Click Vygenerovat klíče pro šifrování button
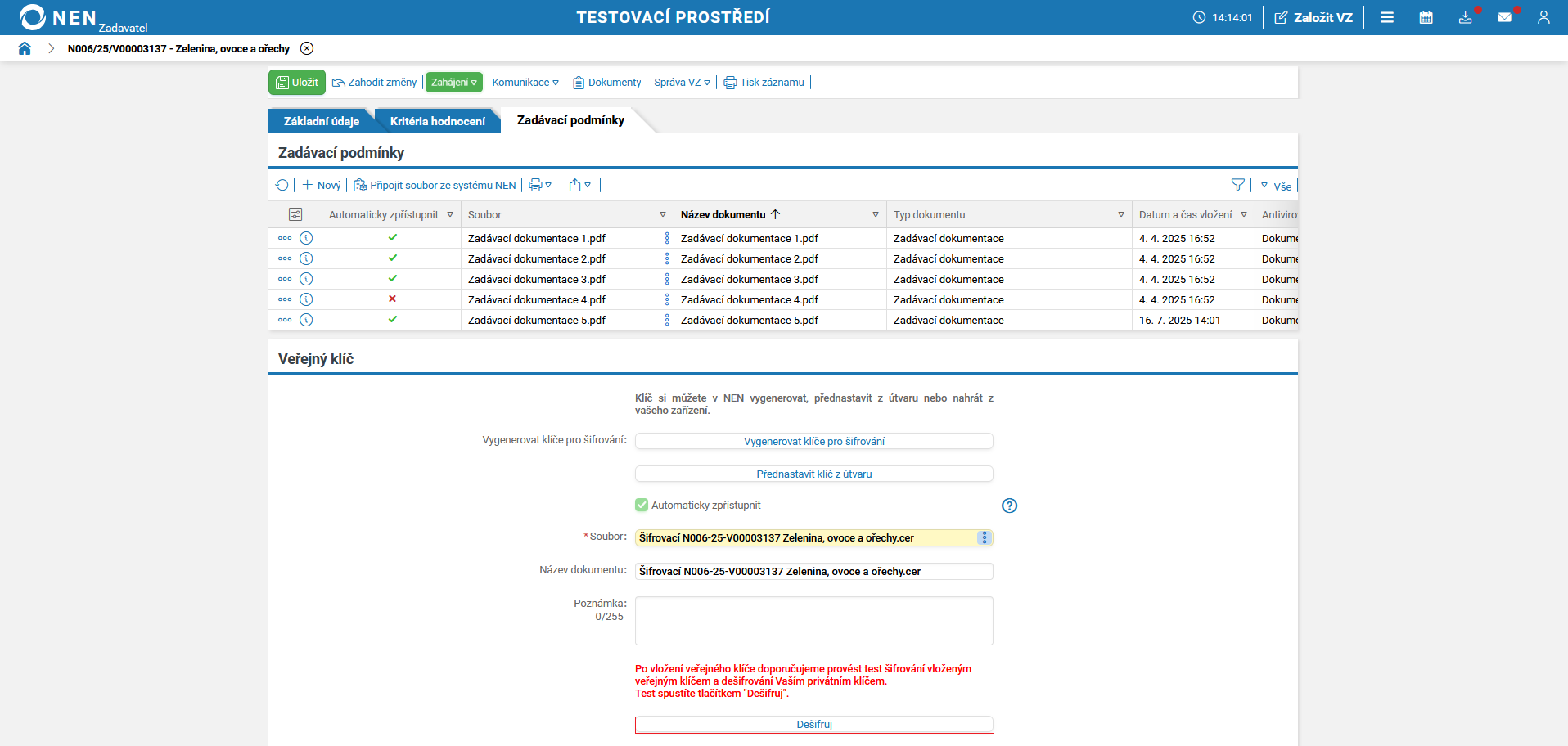 pyautogui.click(x=814, y=441)
